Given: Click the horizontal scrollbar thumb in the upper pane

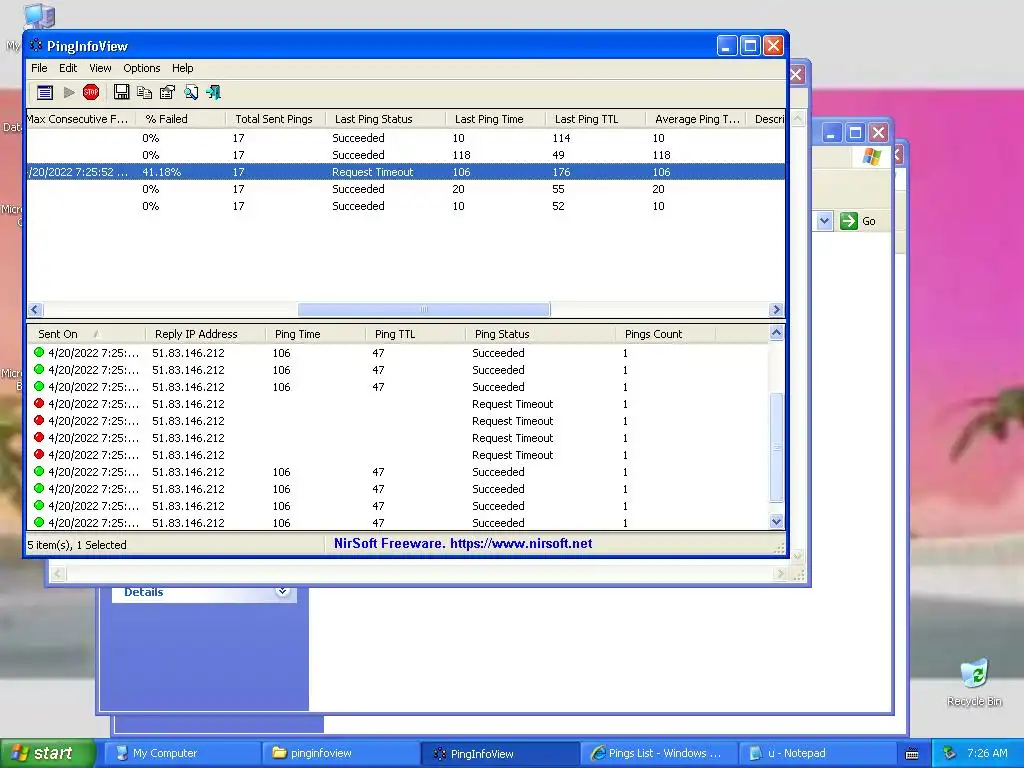Looking at the screenshot, I should pos(424,310).
